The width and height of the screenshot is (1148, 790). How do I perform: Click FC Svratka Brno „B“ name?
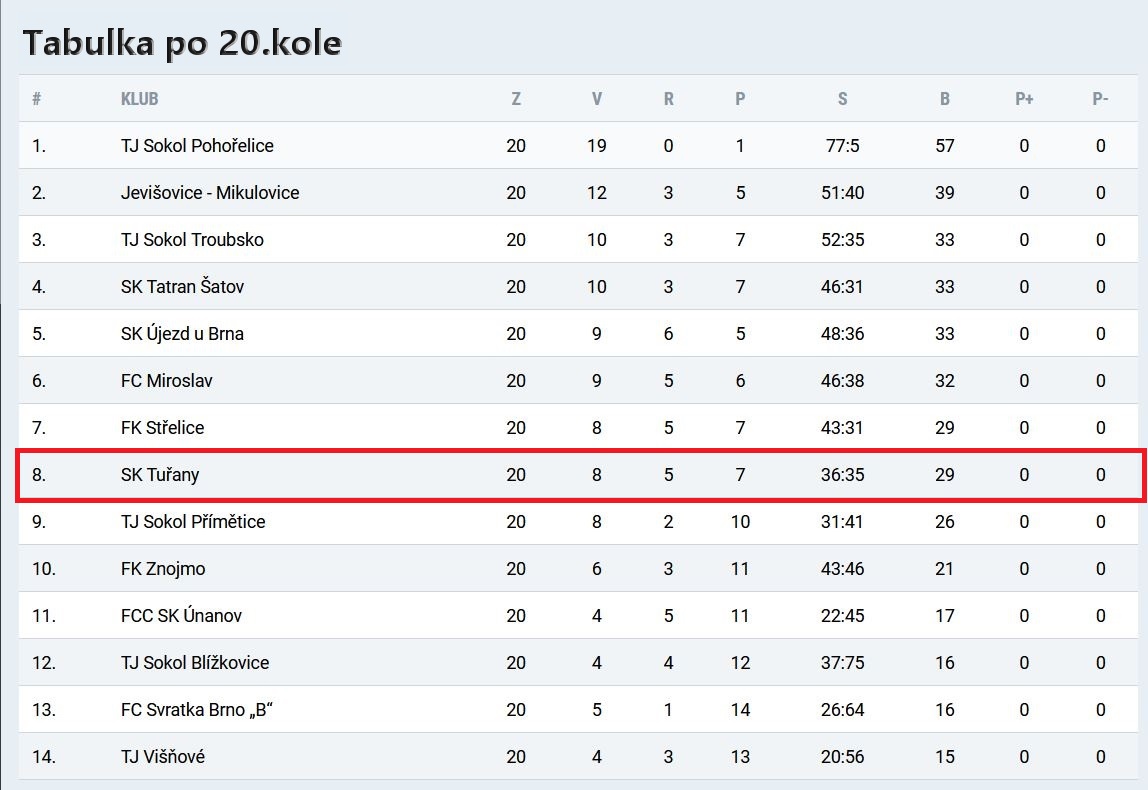197,709
